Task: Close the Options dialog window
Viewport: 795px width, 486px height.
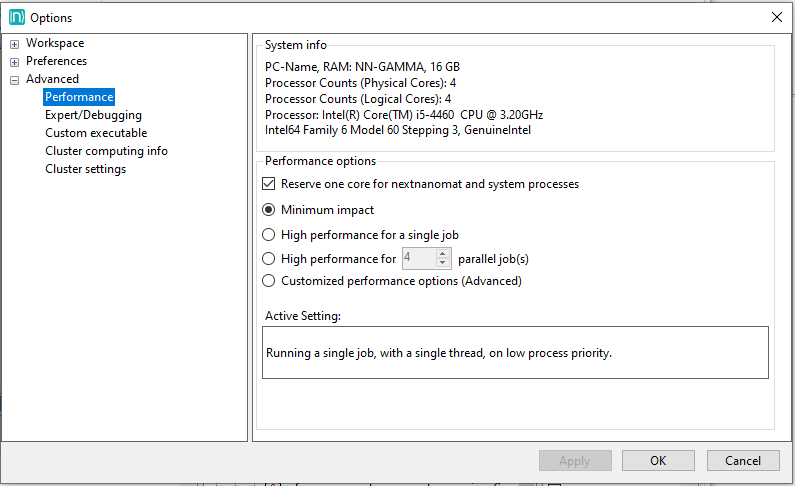Action: click(777, 17)
